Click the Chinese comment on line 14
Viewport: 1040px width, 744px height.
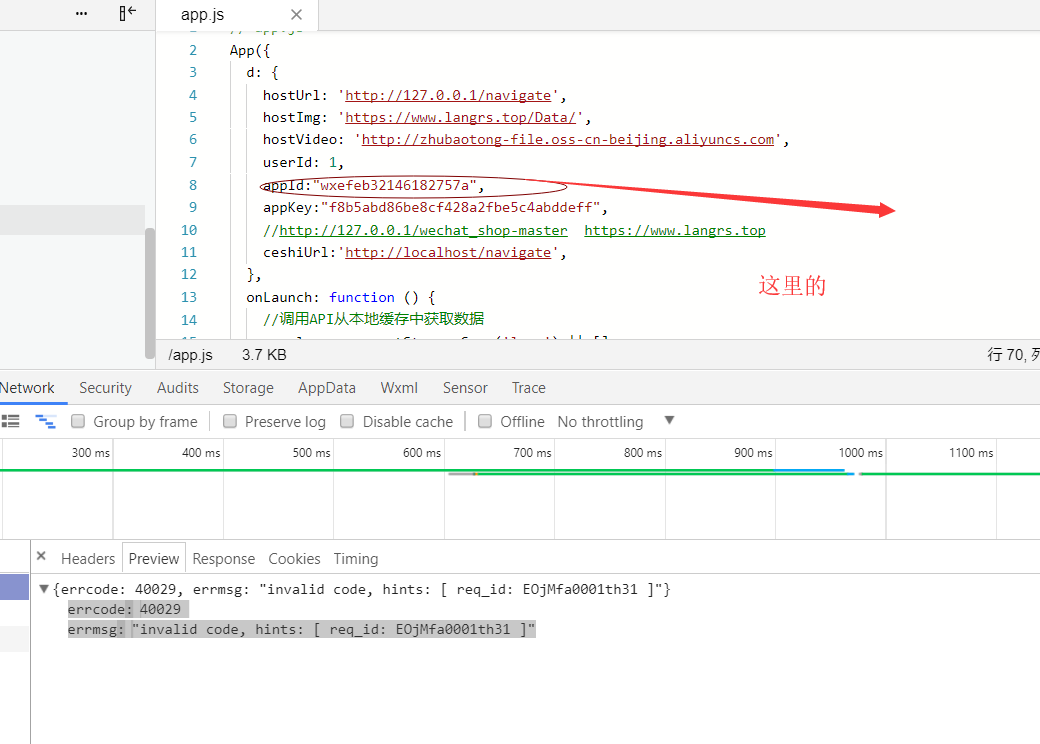(x=373, y=320)
